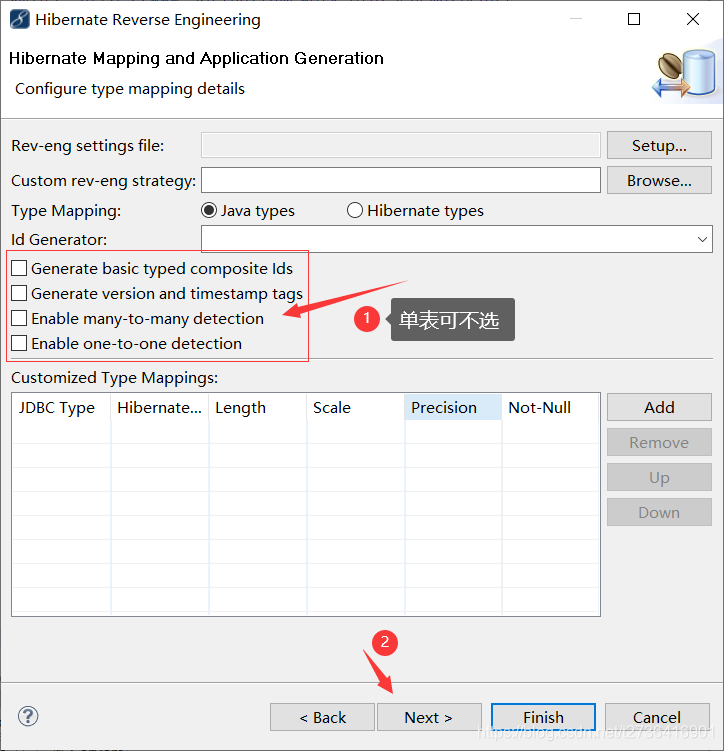Cancel the reverse engineering wizard
Image resolution: width=724 pixels, height=751 pixels.
657,717
